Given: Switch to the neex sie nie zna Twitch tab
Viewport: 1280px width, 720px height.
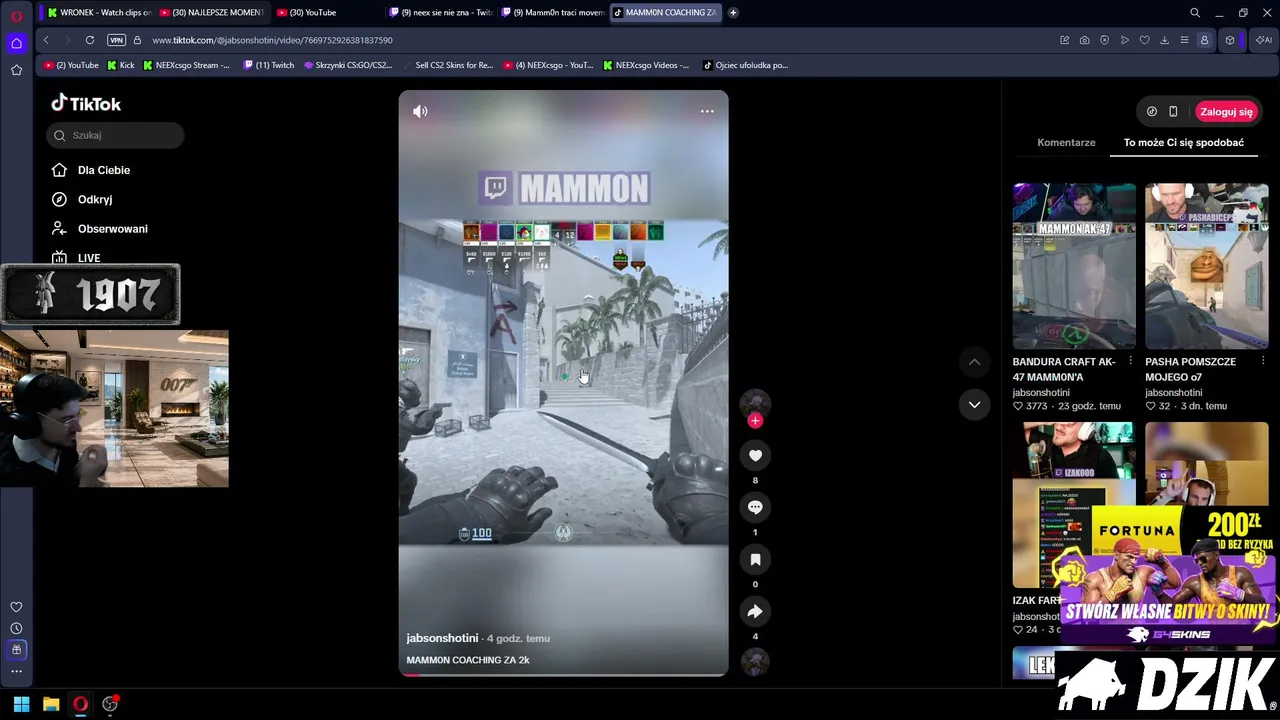Looking at the screenshot, I should (x=440, y=13).
